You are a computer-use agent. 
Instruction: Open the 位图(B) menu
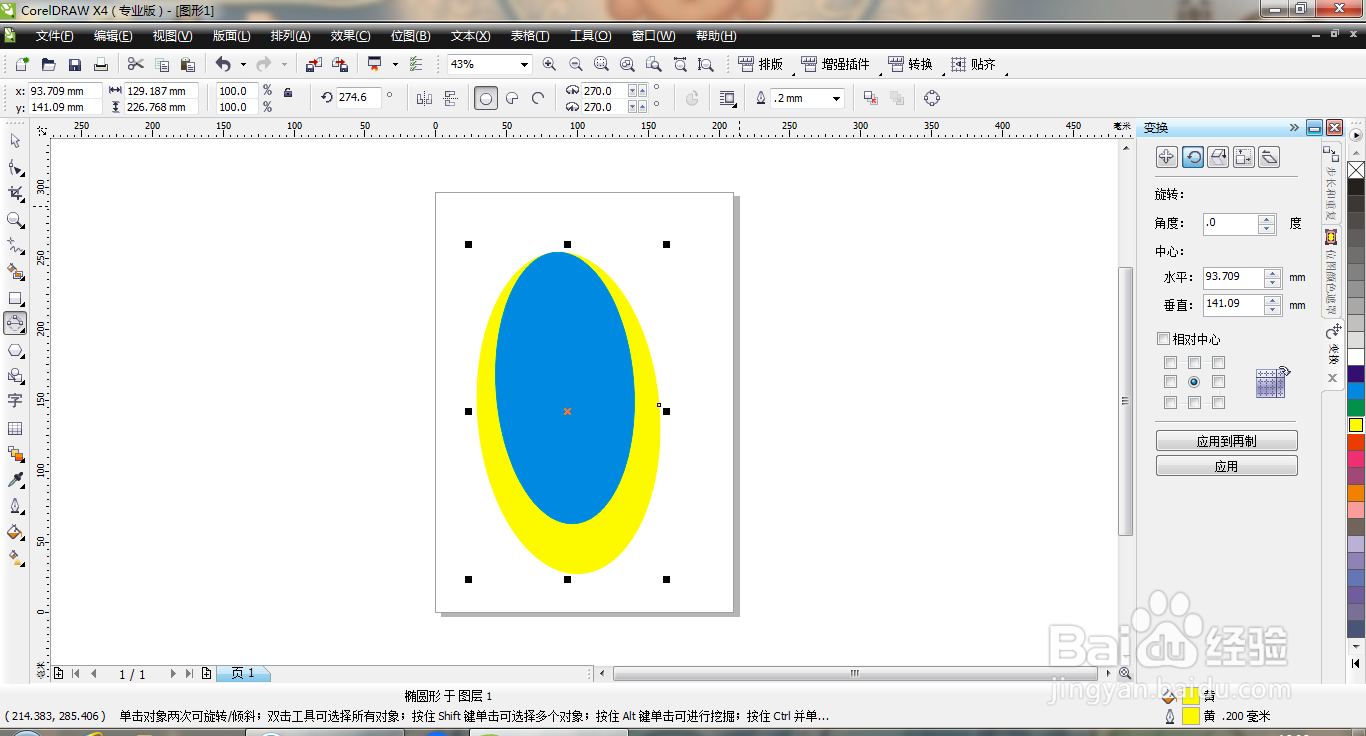pyautogui.click(x=410, y=36)
